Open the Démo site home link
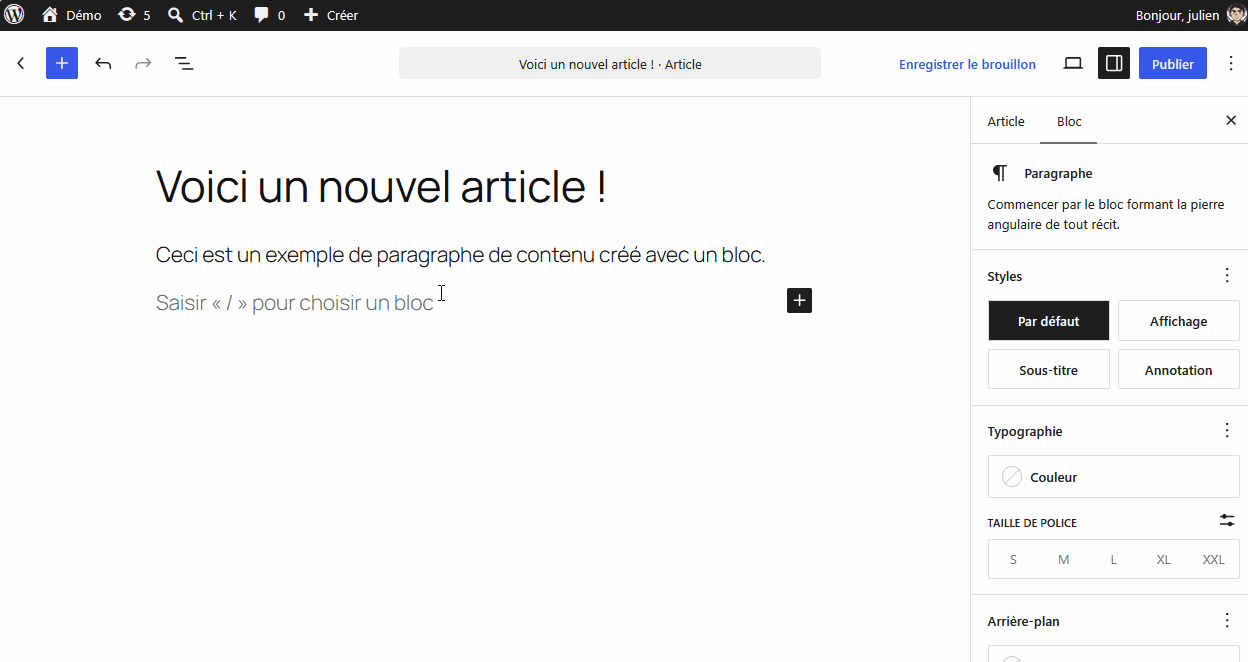 (x=71, y=15)
